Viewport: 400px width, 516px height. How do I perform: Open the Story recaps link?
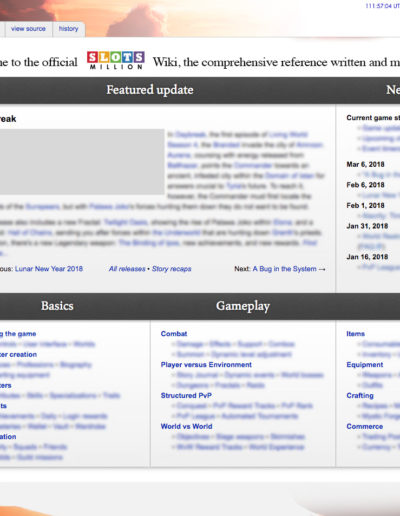pos(171,269)
